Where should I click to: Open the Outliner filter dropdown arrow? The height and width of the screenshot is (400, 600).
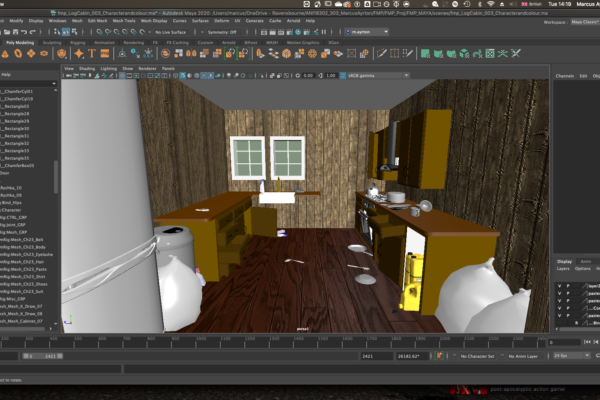54,83
